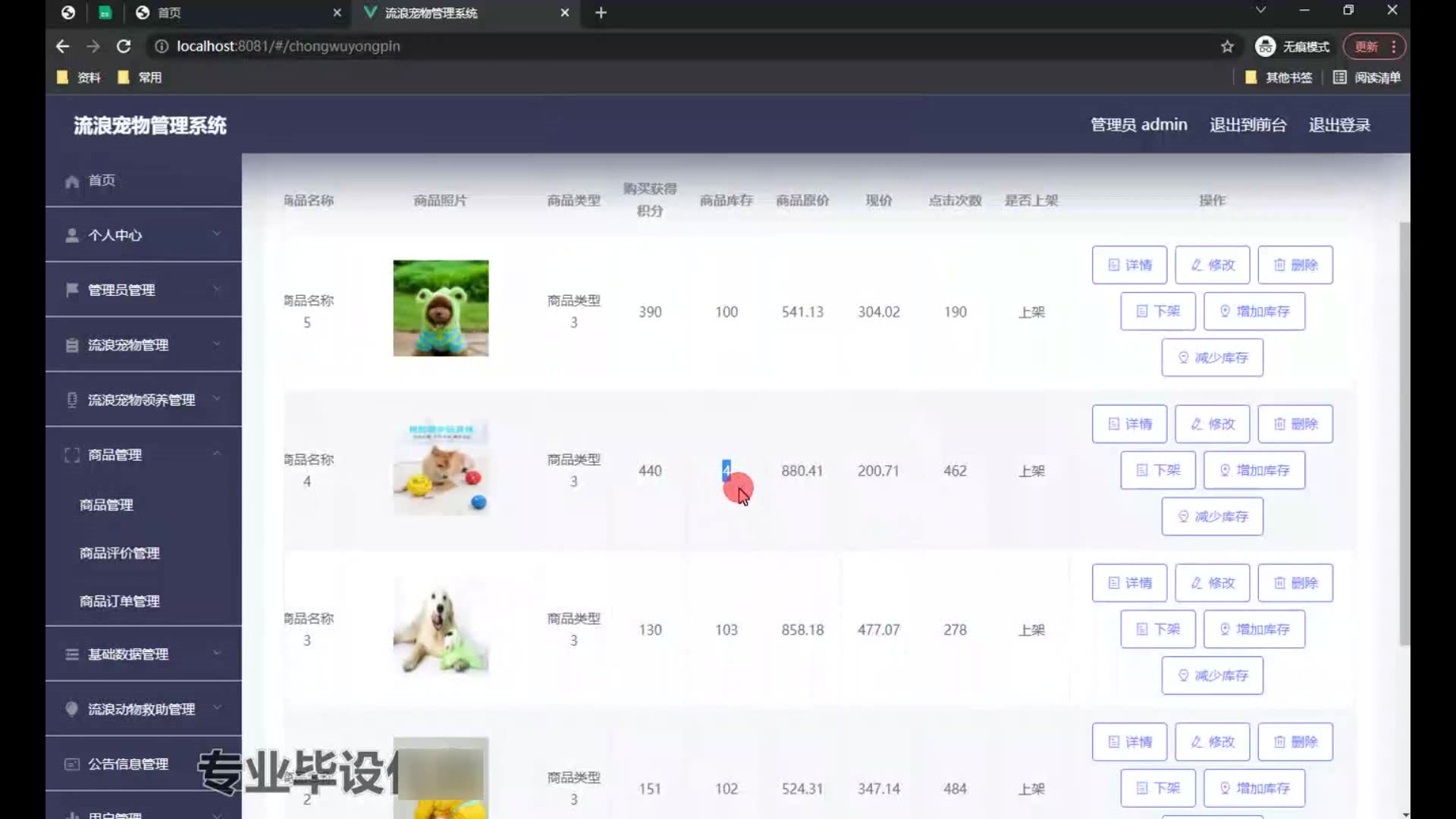1456x819 pixels.
Task: Click the 公告信息管理 sidebar icon
Action: pos(72,764)
